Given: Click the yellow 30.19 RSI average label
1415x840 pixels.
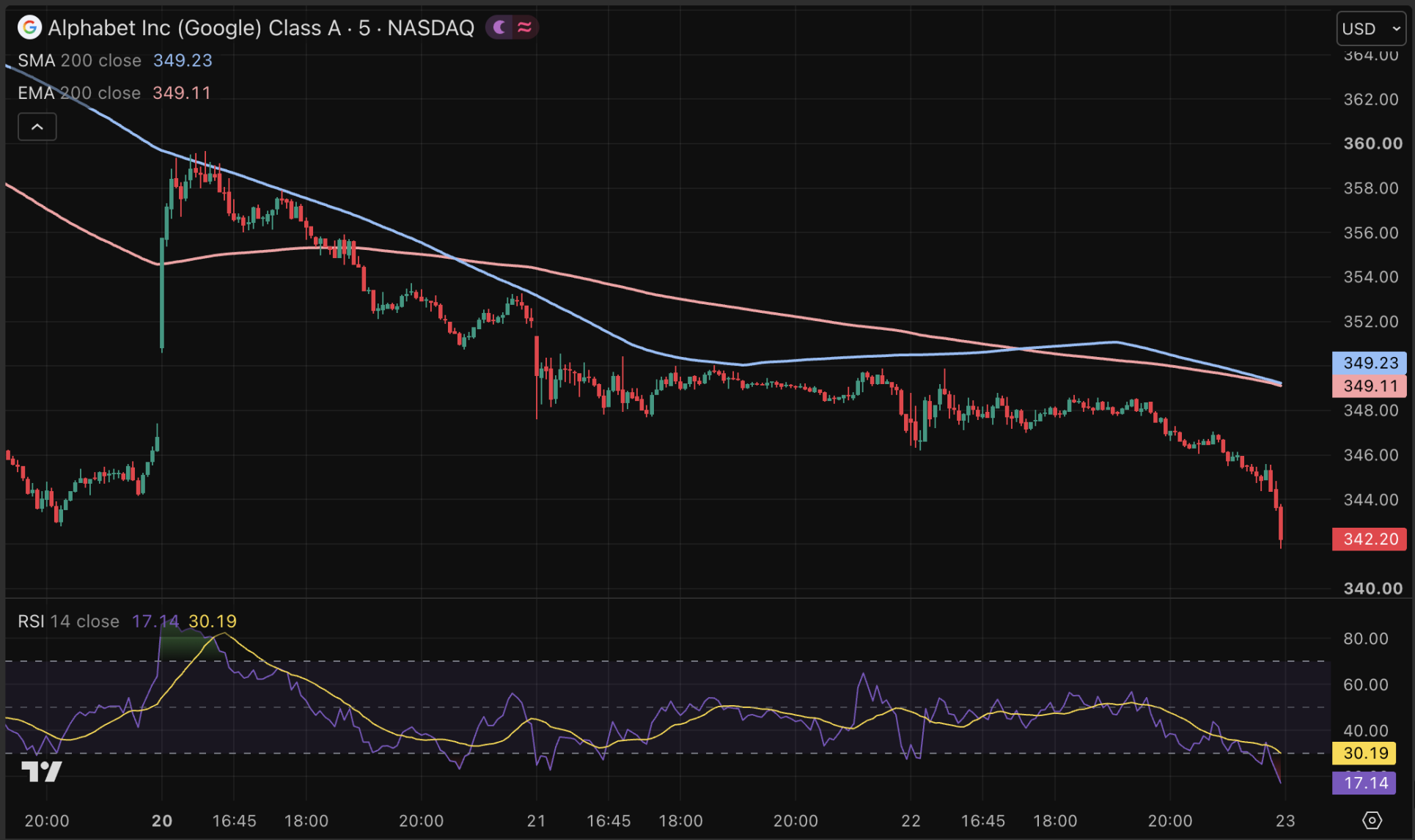Looking at the screenshot, I should [x=1364, y=753].
